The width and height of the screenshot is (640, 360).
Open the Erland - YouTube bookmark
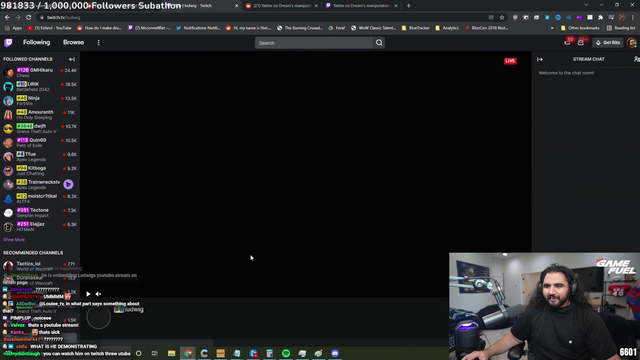[x=49, y=28]
